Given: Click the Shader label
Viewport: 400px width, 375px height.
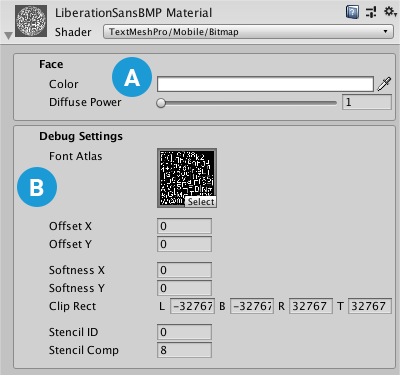Looking at the screenshot, I should click(x=73, y=32).
